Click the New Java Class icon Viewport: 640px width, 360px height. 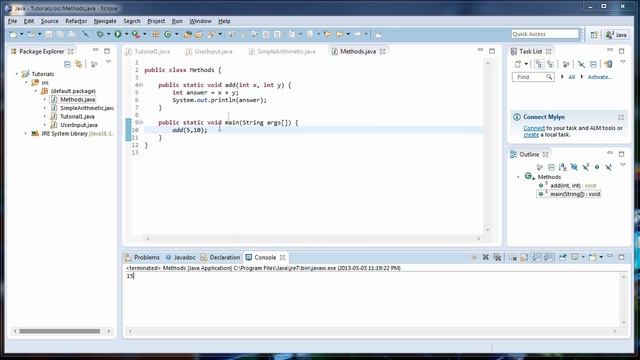(x=168, y=34)
